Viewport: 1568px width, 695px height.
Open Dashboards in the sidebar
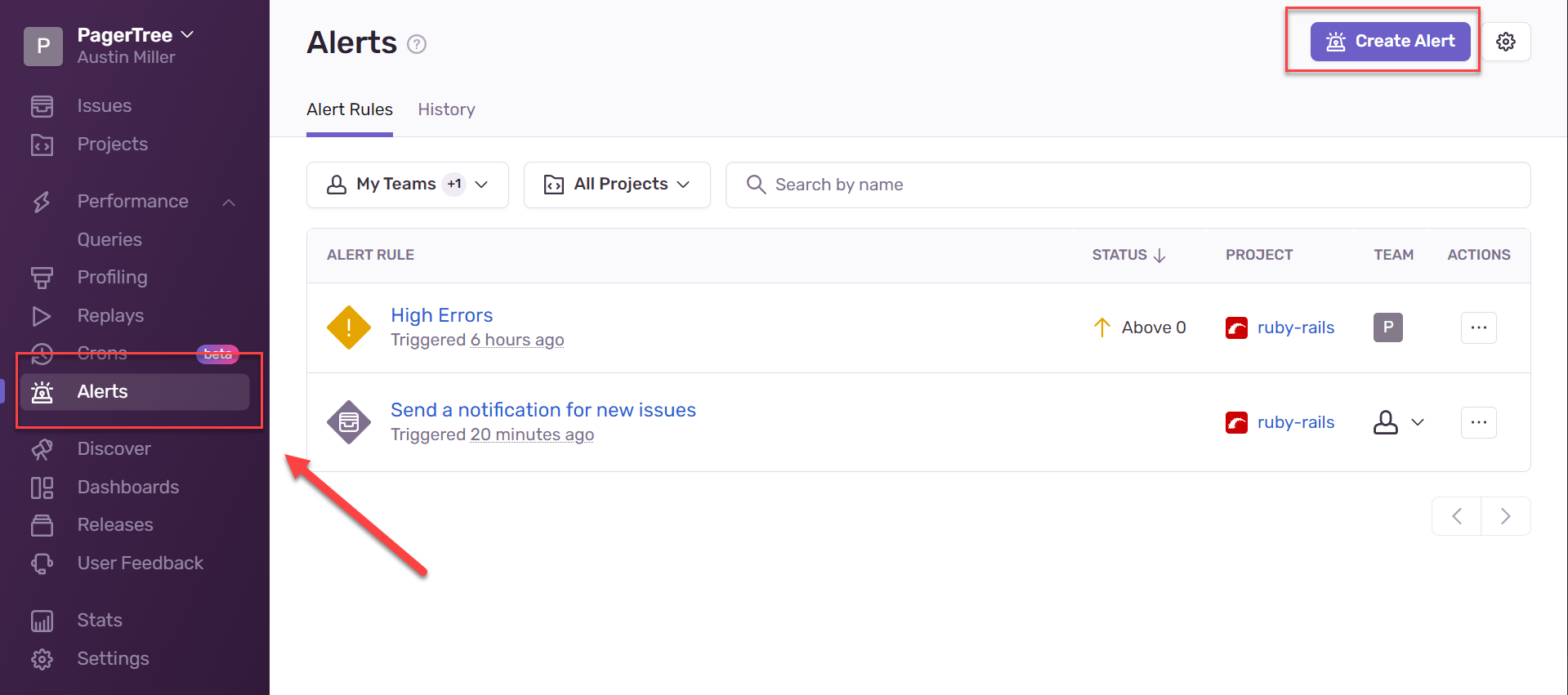pos(127,488)
